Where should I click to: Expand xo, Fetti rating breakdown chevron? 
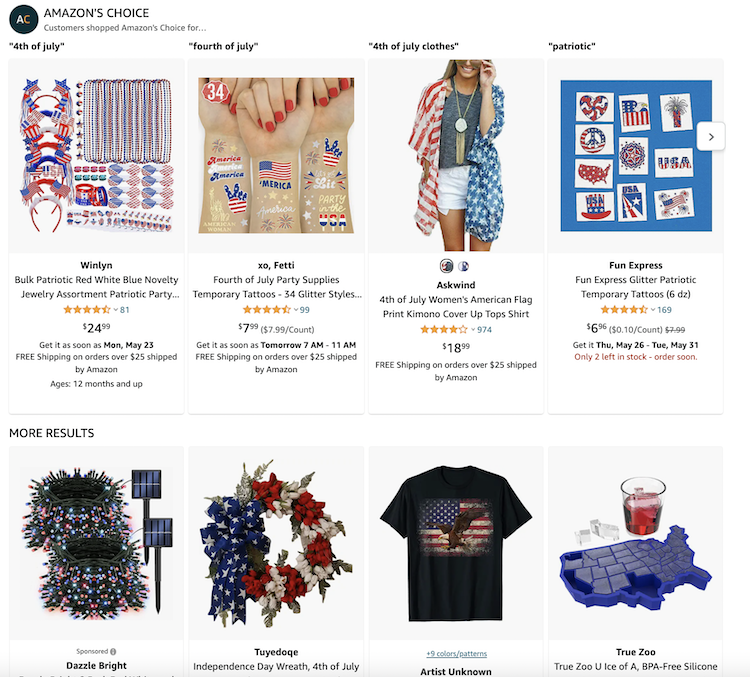[x=296, y=310]
